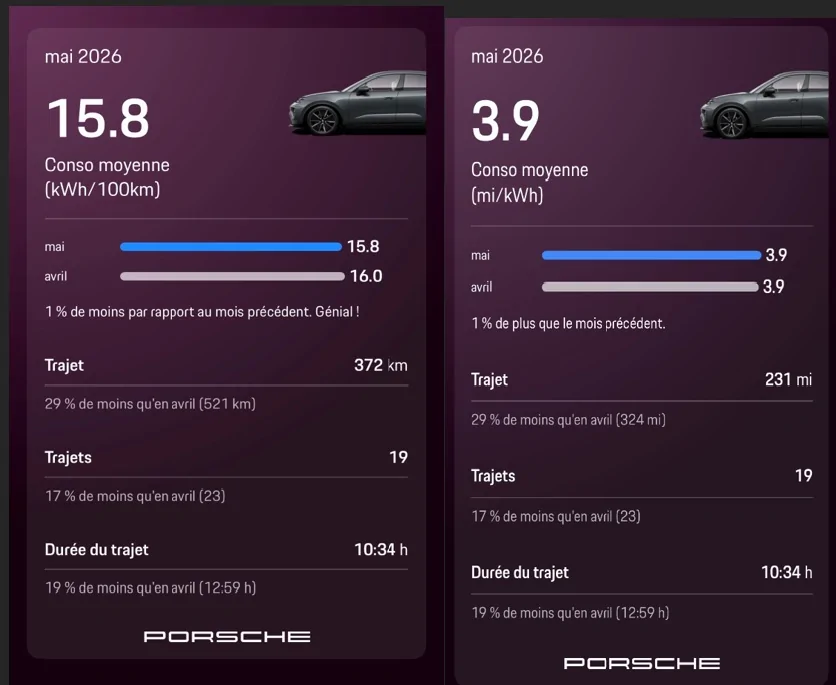Click the grey avril bar showing 16.0

(232, 276)
